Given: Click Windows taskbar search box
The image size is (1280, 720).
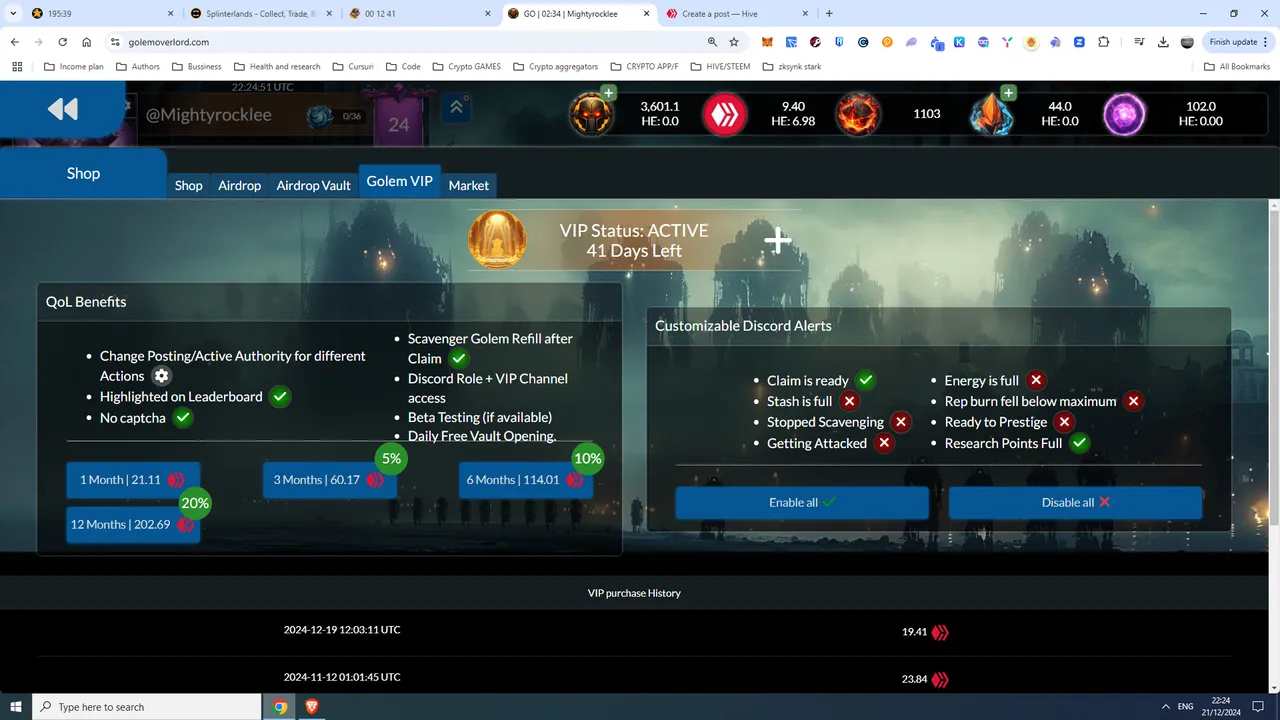Looking at the screenshot, I should point(147,707).
